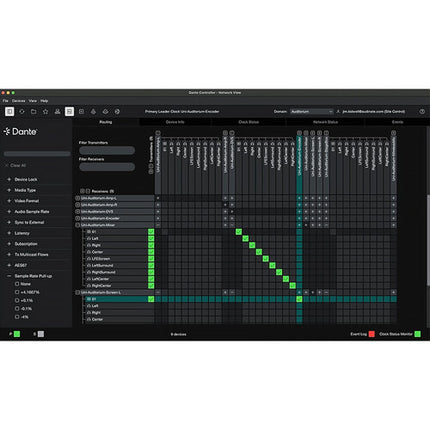Click green subscription check on Mixer Center diagonal

click(259, 252)
